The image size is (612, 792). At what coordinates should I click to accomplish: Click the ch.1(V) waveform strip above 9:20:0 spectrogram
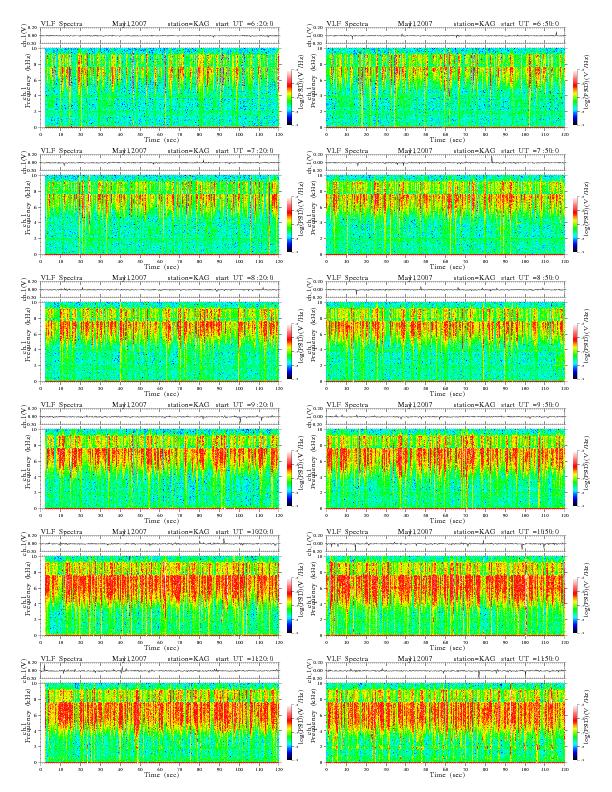[160, 417]
